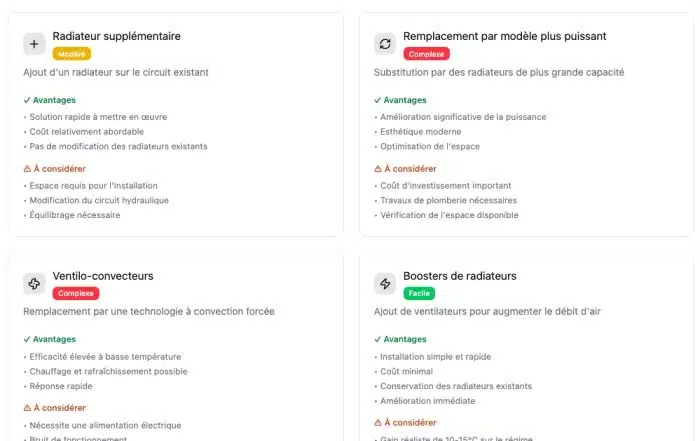The height and width of the screenshot is (441, 700).
Task: Click the refresh arrows icon beside Remplacement title
Action: coord(385,44)
